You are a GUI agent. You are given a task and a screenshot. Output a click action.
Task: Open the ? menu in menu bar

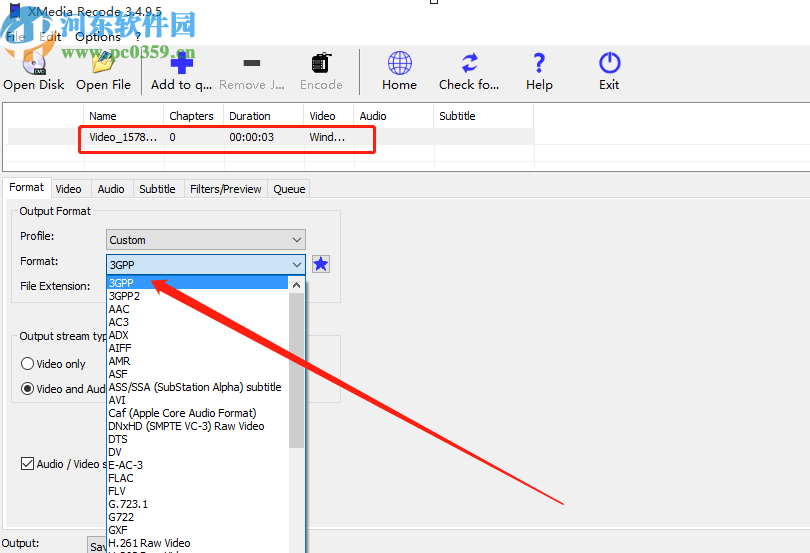pyautogui.click(x=138, y=37)
